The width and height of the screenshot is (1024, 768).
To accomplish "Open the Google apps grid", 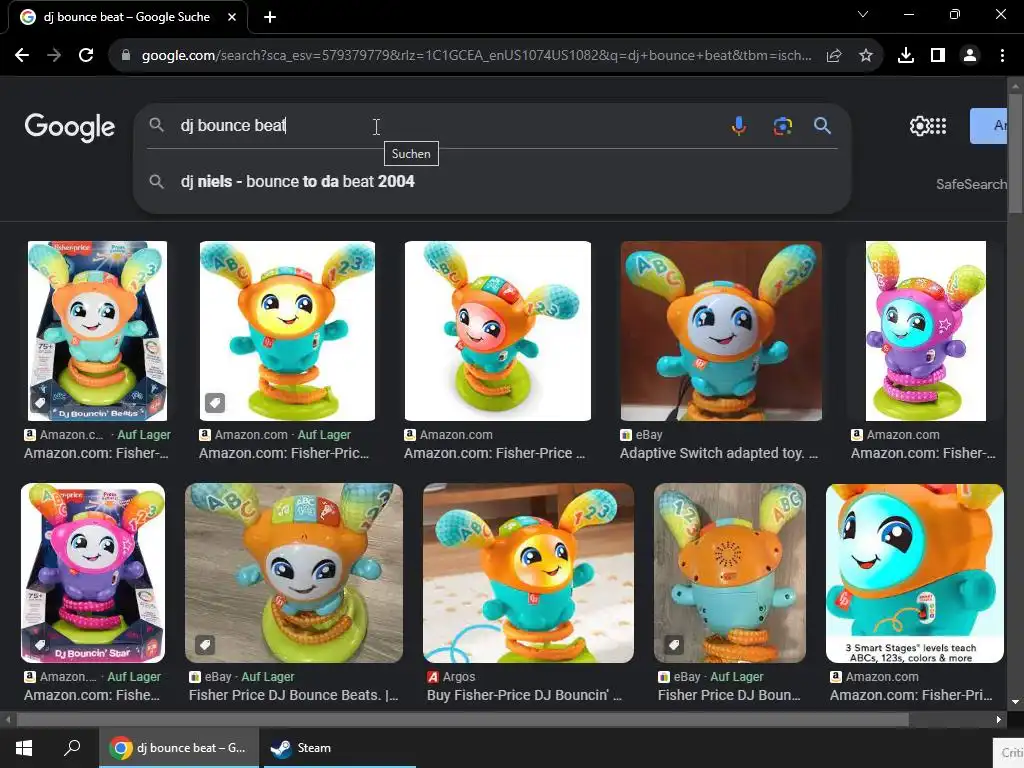I will [938, 125].
